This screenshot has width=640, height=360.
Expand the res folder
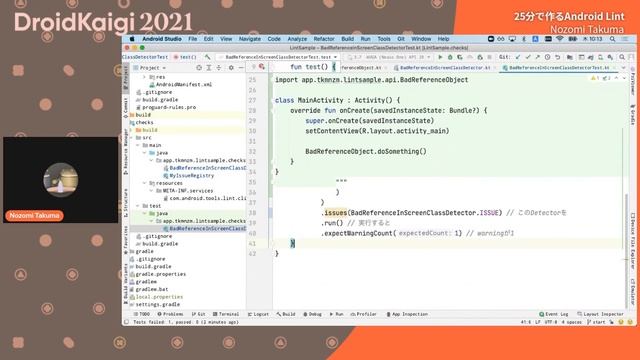pos(144,77)
